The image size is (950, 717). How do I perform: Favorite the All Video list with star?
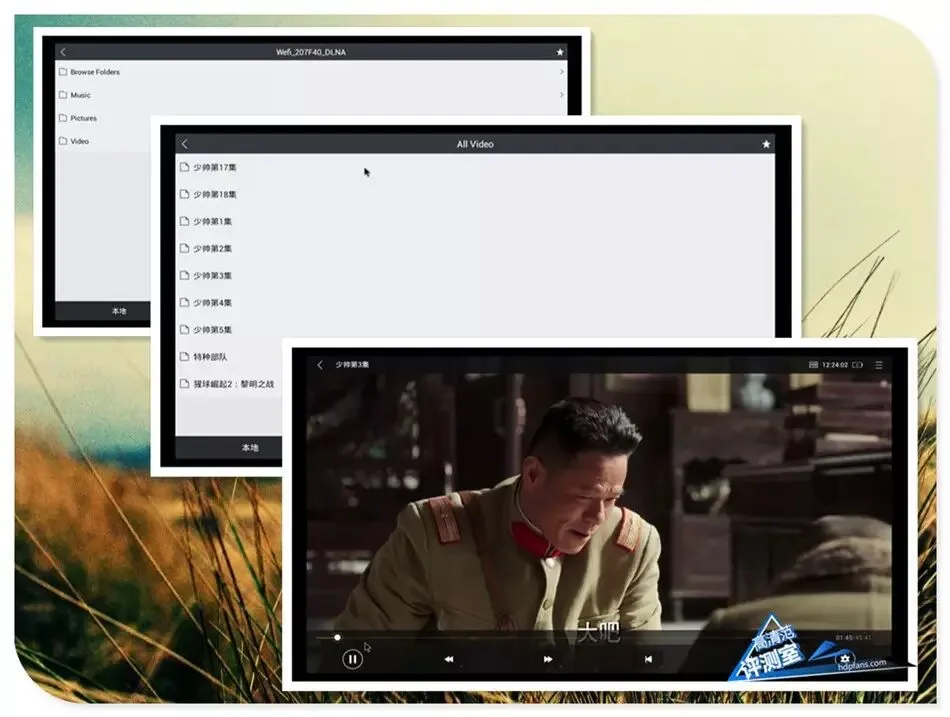click(x=766, y=144)
